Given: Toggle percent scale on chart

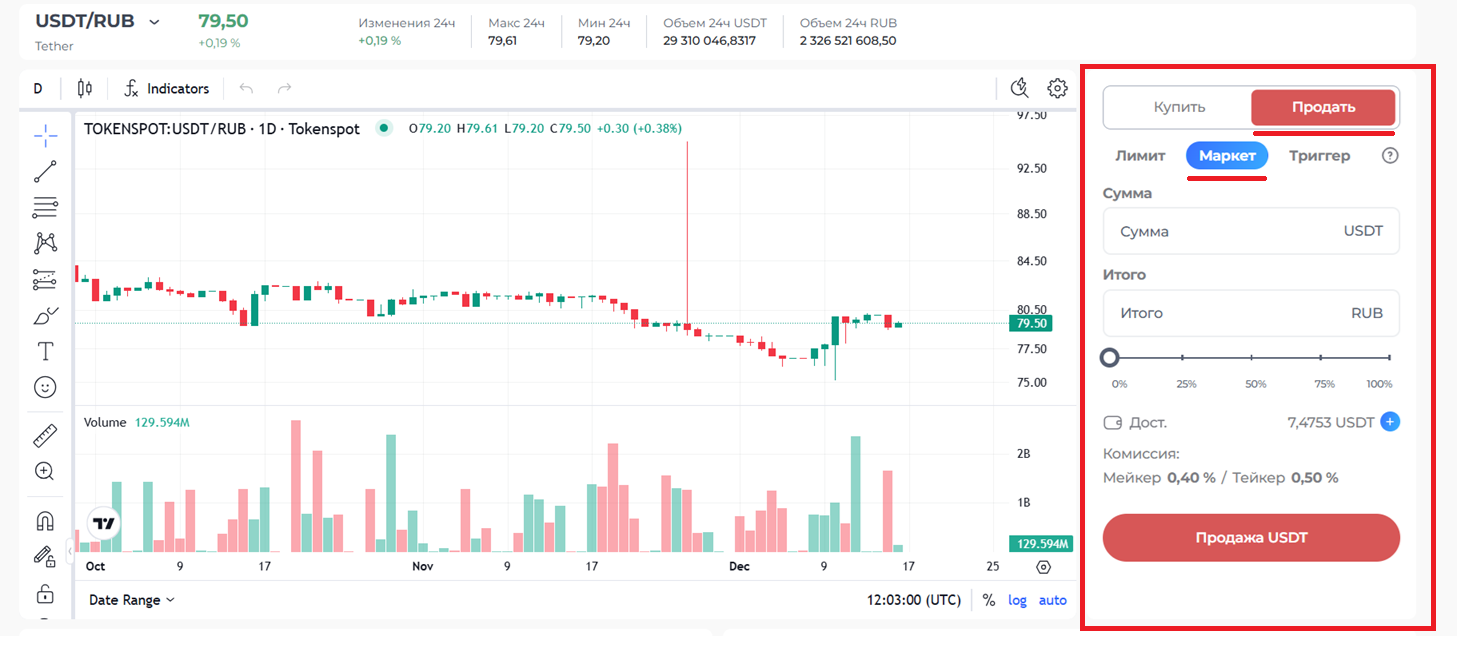Looking at the screenshot, I should tap(989, 600).
